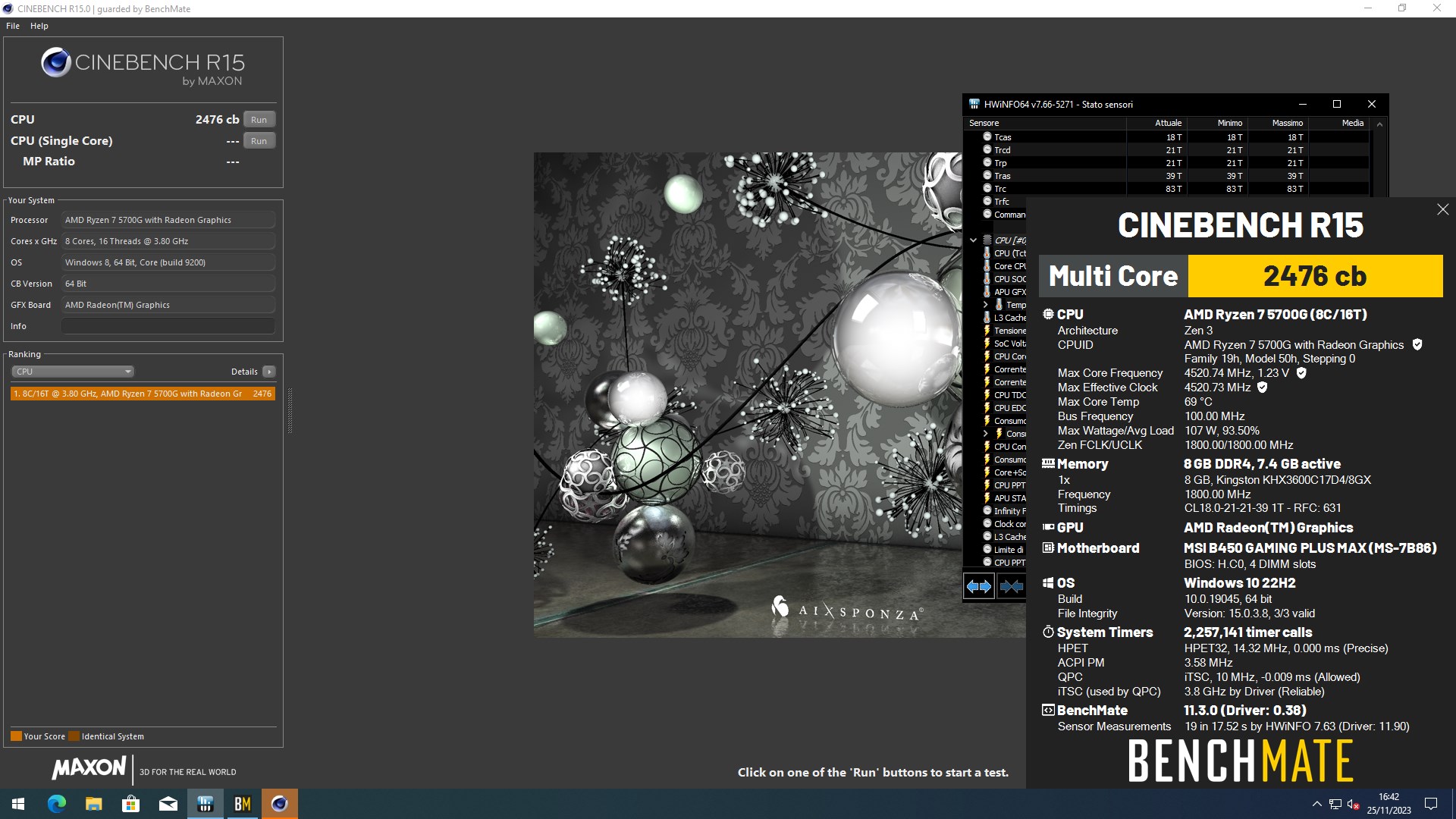Open the File menu
Screen dimensions: 1456x819
tap(13, 26)
